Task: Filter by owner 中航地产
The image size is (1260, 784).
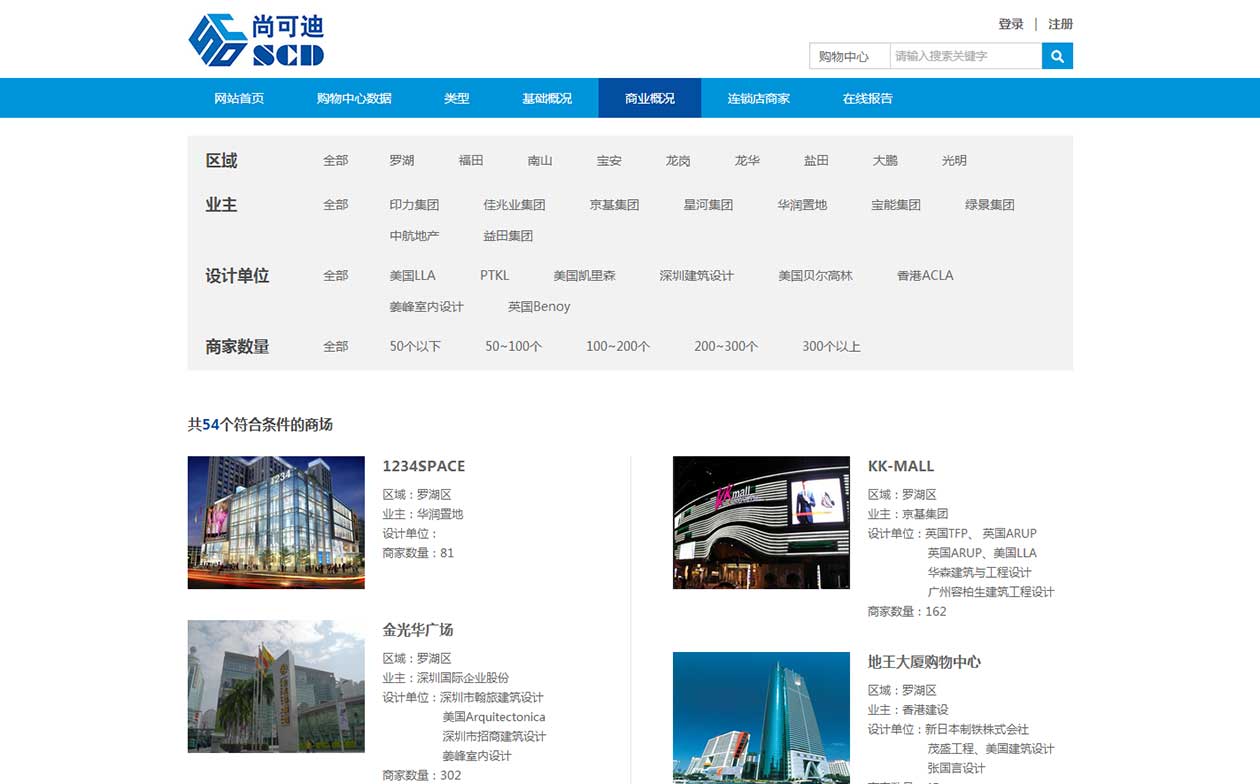Action: pyautogui.click(x=414, y=235)
